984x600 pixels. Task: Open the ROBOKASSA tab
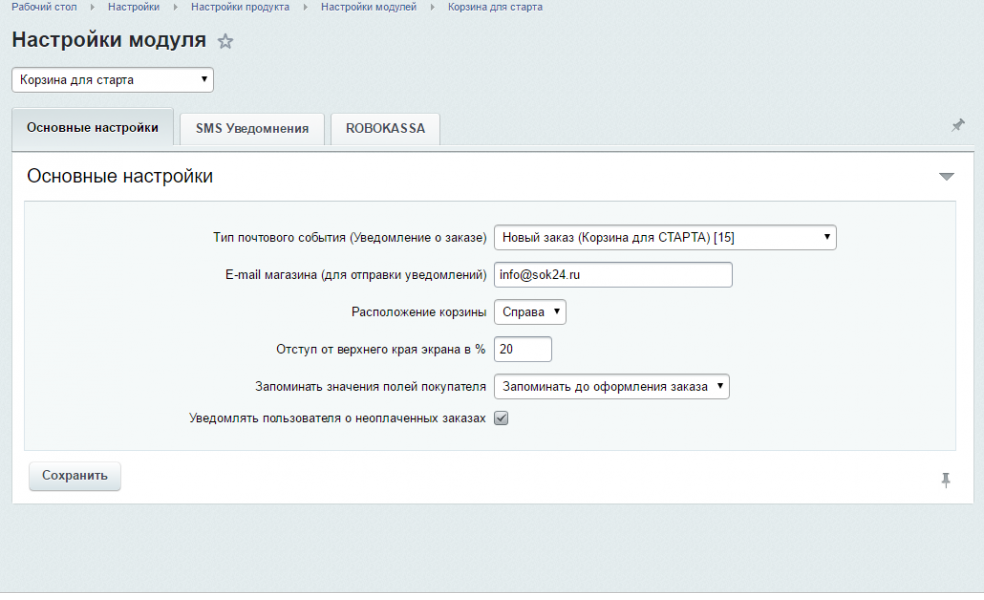(385, 128)
